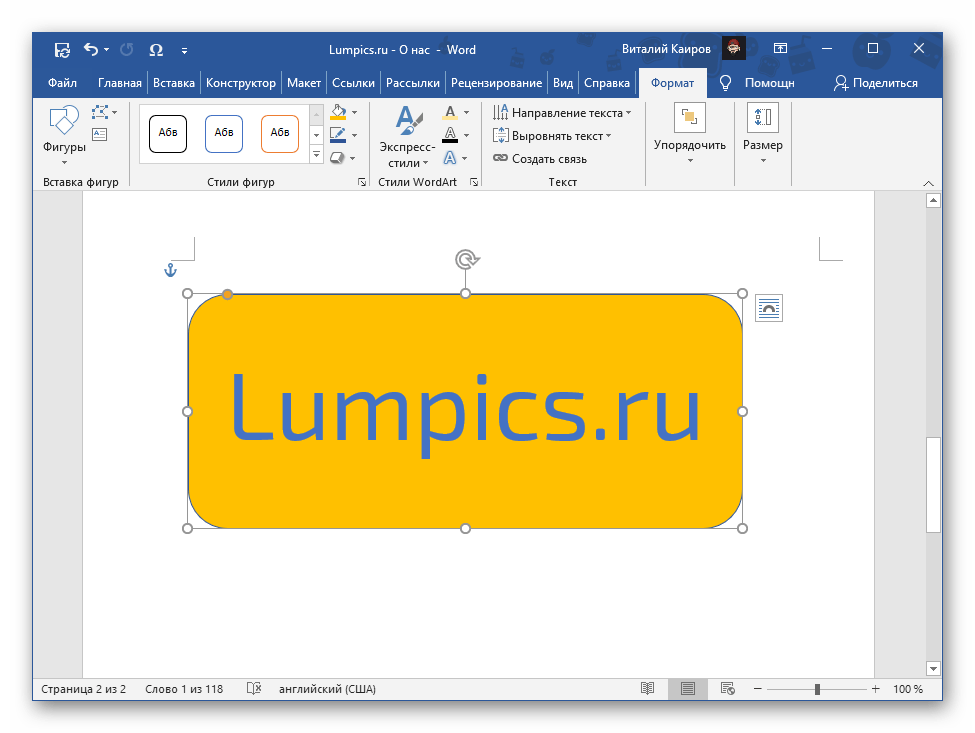Click the vertical scrollbar up arrow
The height and width of the screenshot is (733, 975).
pyautogui.click(x=933, y=200)
